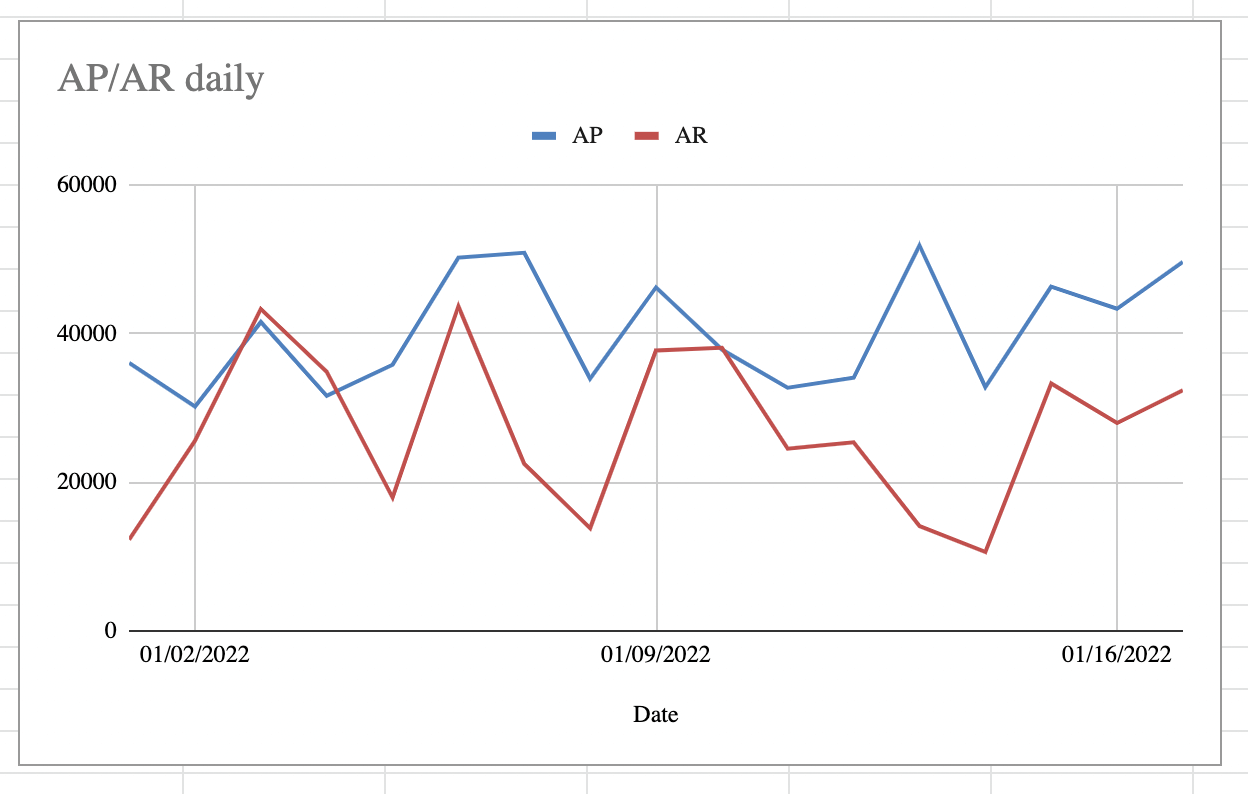The width and height of the screenshot is (1248, 794).
Task: Click the lowest point of the red AR line
Action: pos(985,552)
